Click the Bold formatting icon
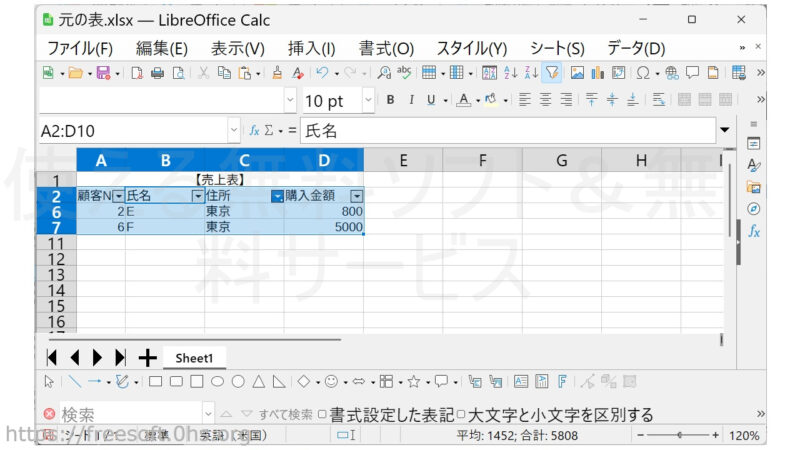Viewport: 800px width, 450px height. point(390,100)
